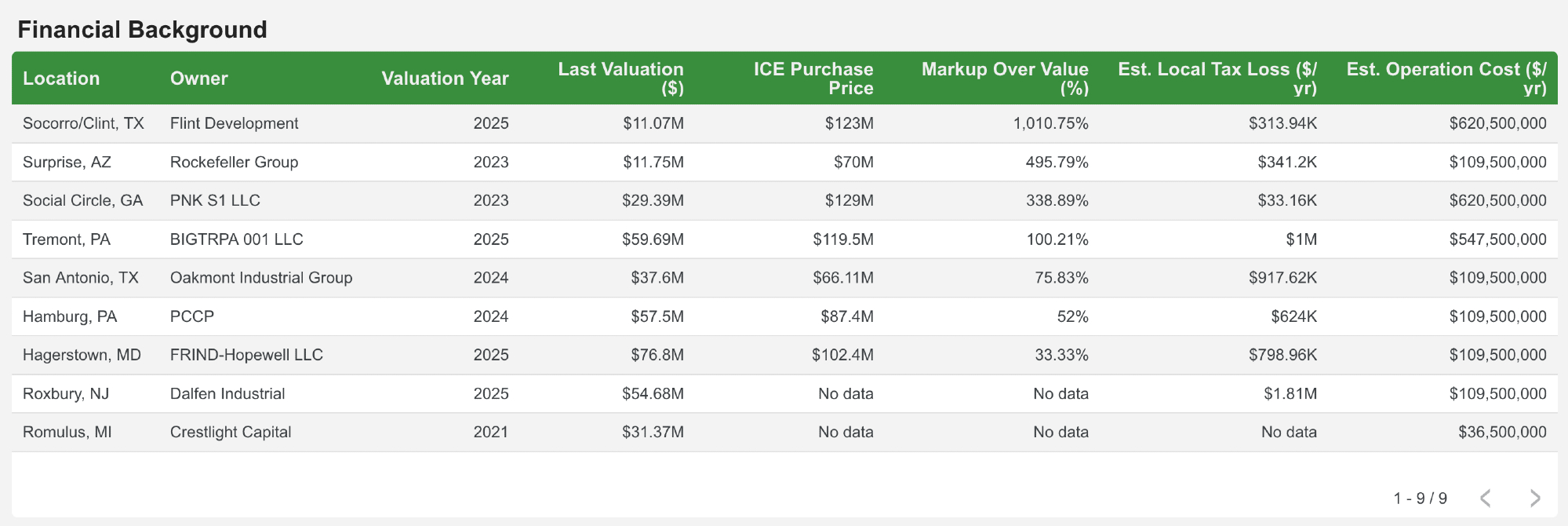This screenshot has width=1568, height=526.
Task: Click Rockefeller Group owner cell
Action: click(234, 162)
